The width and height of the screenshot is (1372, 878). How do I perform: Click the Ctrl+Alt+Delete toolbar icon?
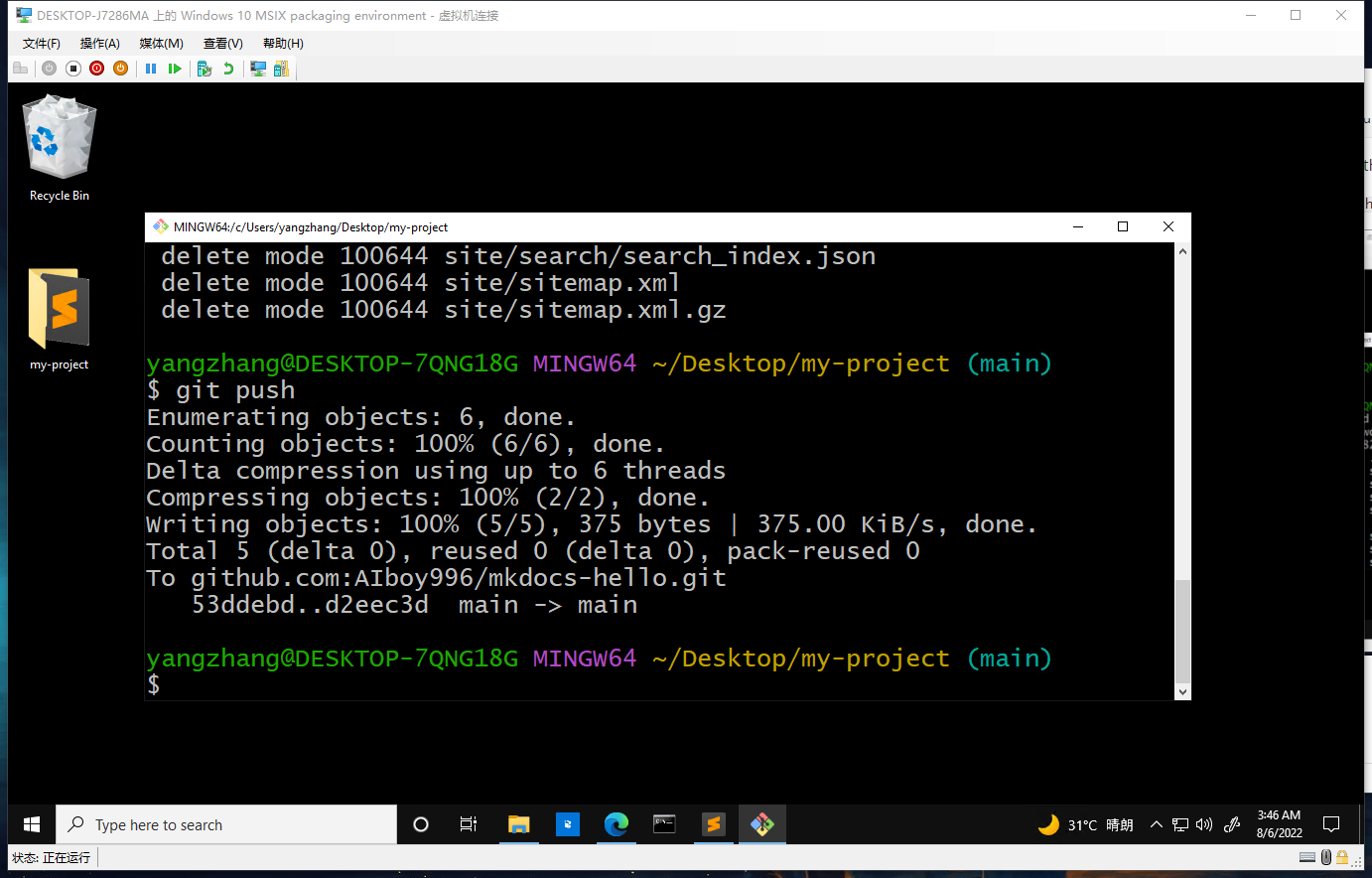[x=20, y=69]
